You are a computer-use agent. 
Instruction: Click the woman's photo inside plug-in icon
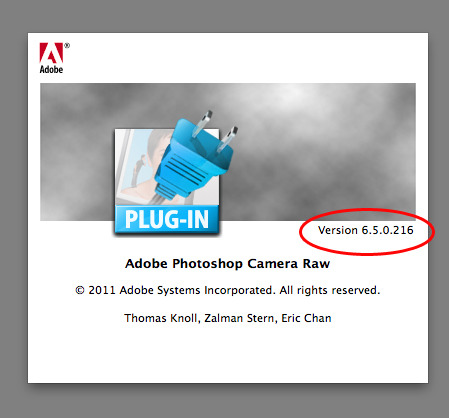[x=142, y=165]
